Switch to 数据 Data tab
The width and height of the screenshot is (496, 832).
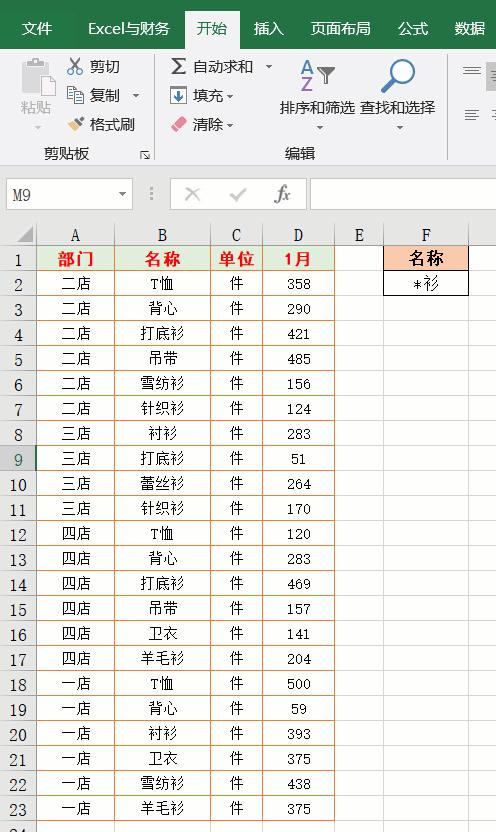pos(470,28)
